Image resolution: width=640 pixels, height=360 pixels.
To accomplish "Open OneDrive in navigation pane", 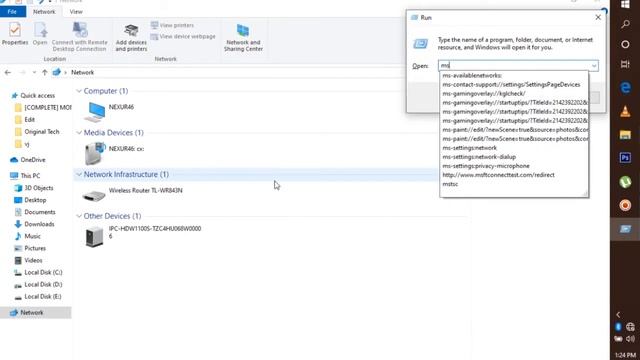I will (28, 160).
